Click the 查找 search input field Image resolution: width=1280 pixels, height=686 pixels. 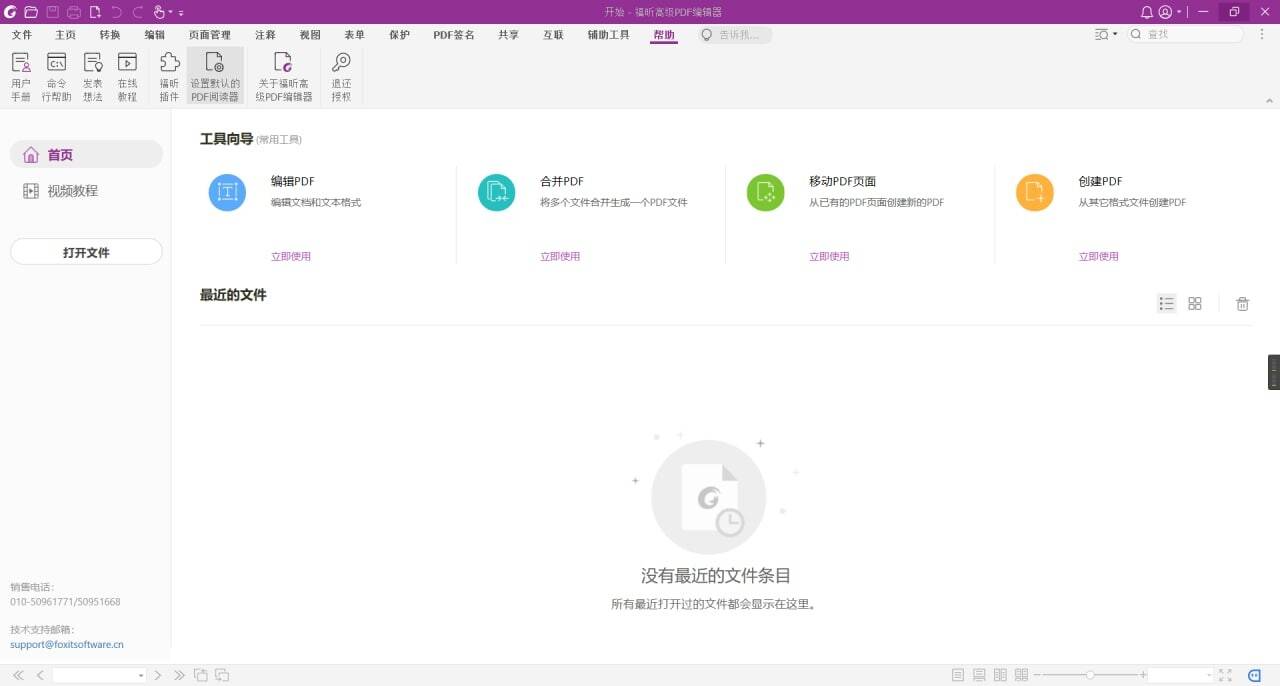1186,34
